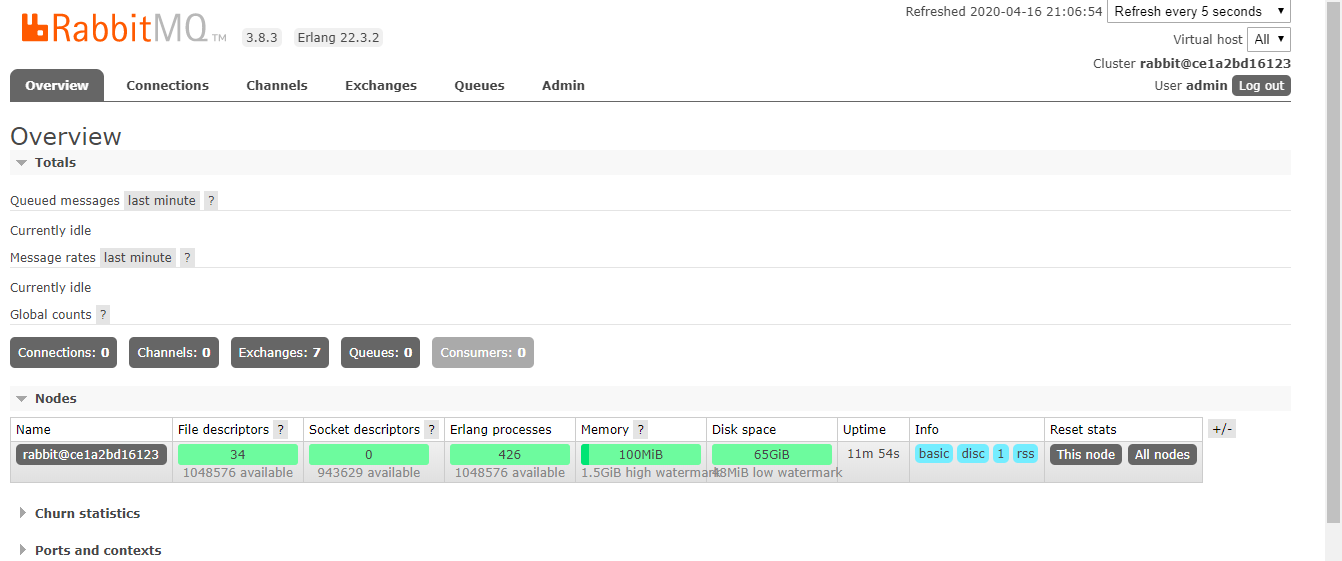Click the 3.8.3 version label

tap(262, 37)
